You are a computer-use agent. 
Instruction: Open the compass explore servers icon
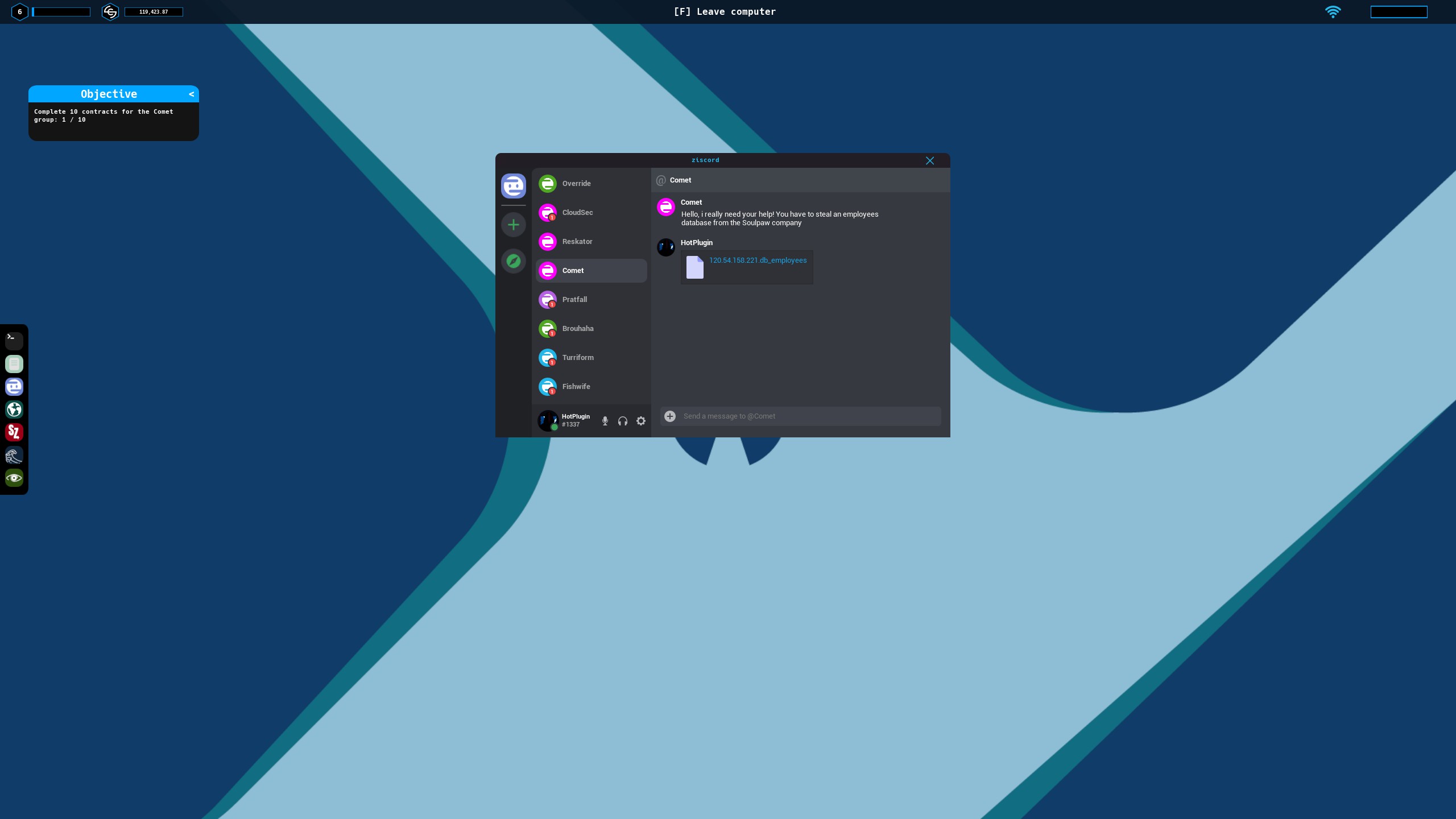(x=513, y=261)
